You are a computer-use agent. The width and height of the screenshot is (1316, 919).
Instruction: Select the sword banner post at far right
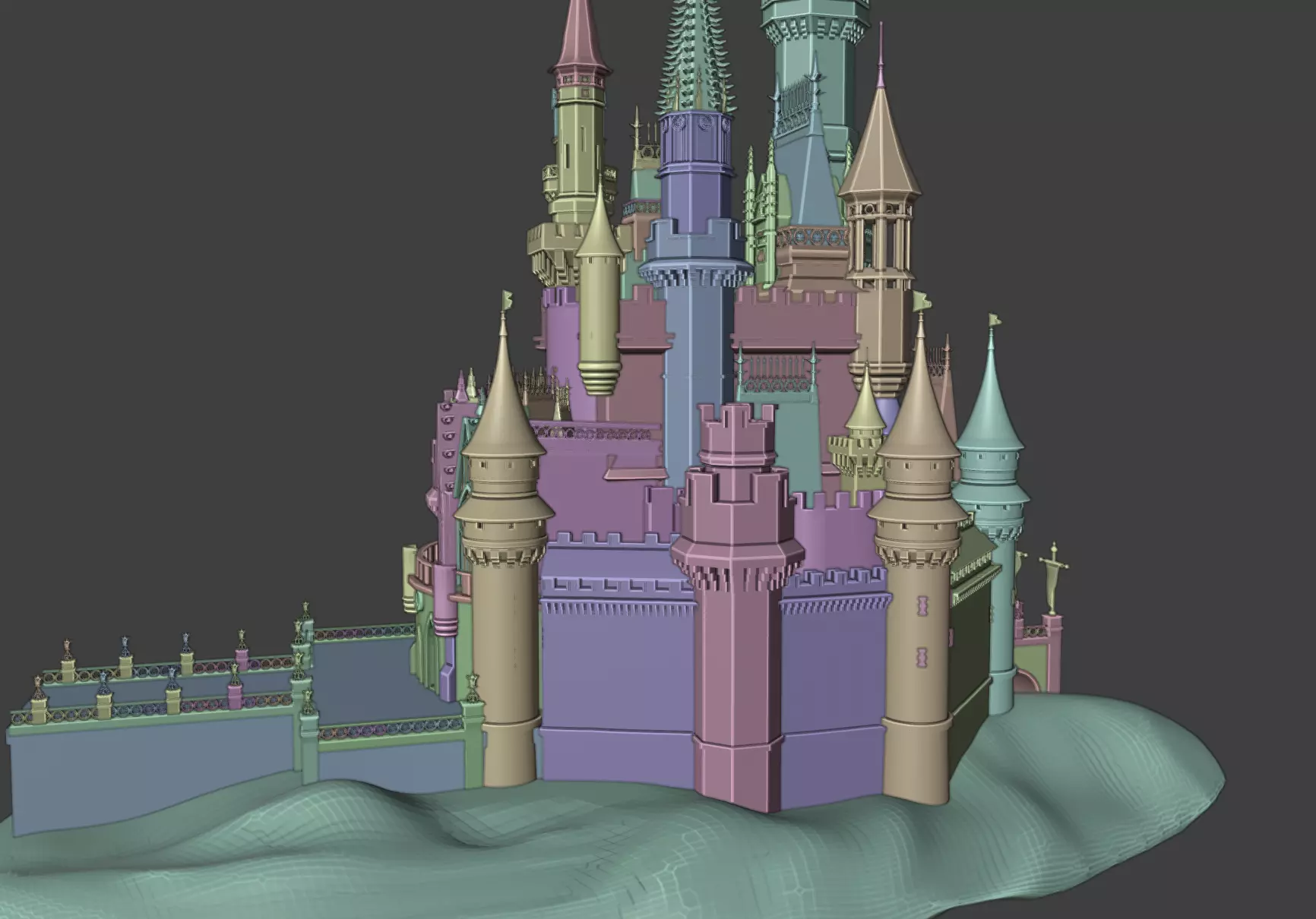pos(1053,578)
